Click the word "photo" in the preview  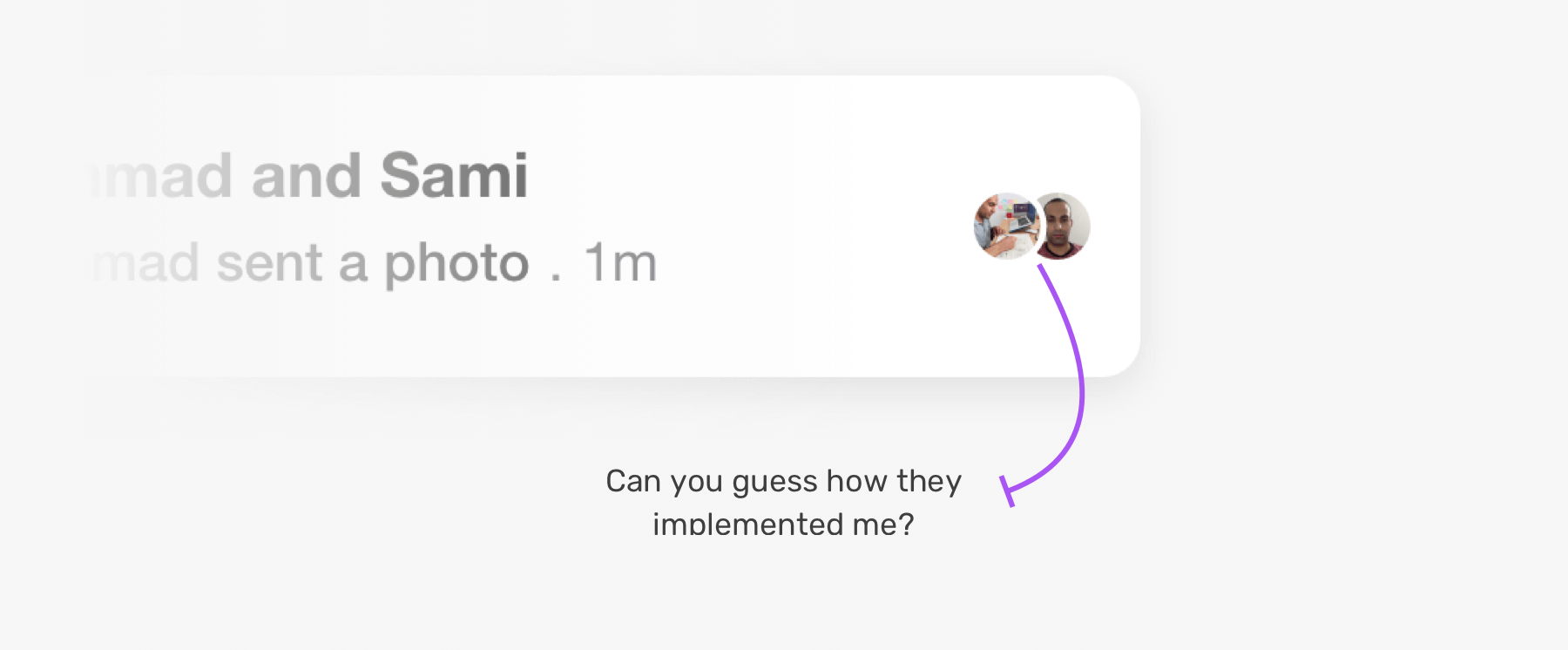pyautogui.click(x=456, y=263)
